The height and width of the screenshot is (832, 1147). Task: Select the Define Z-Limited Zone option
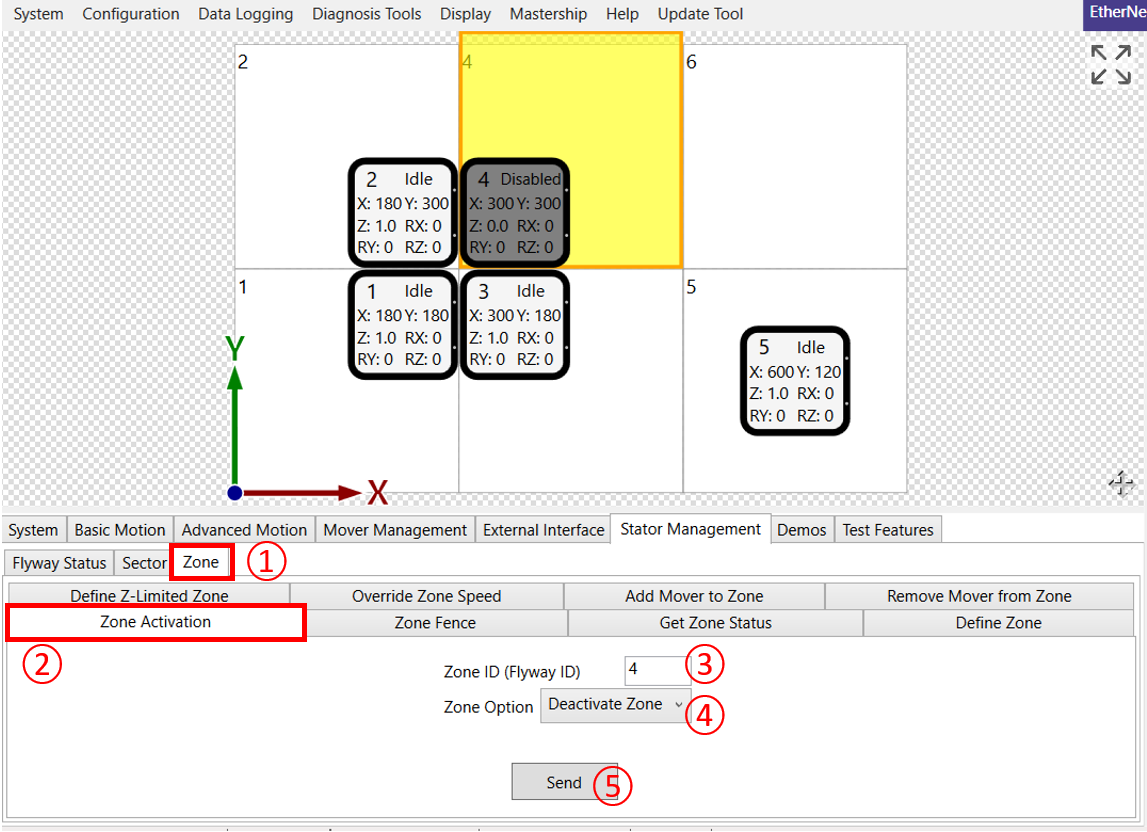(149, 596)
